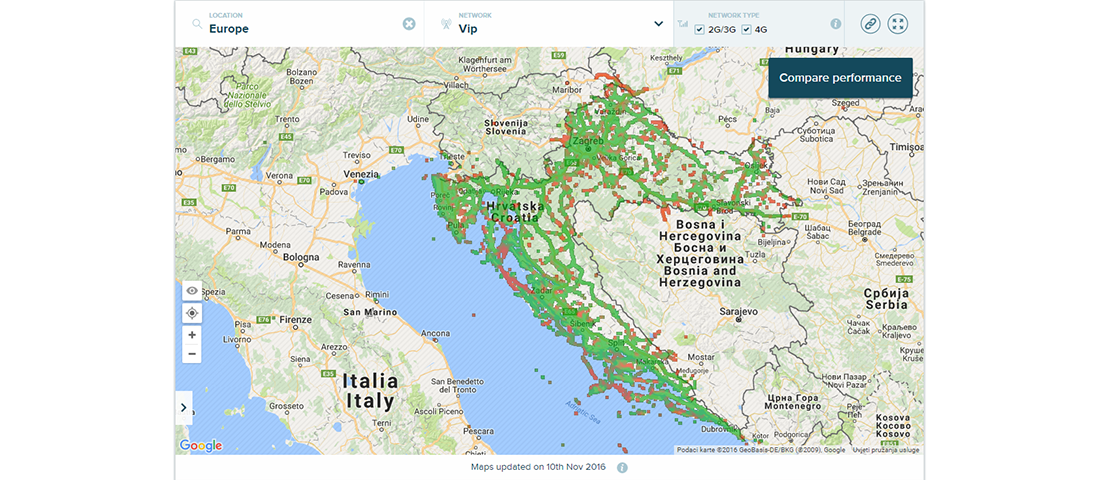Expand the side panel arrow
This screenshot has height=480, width=1110.
click(183, 407)
